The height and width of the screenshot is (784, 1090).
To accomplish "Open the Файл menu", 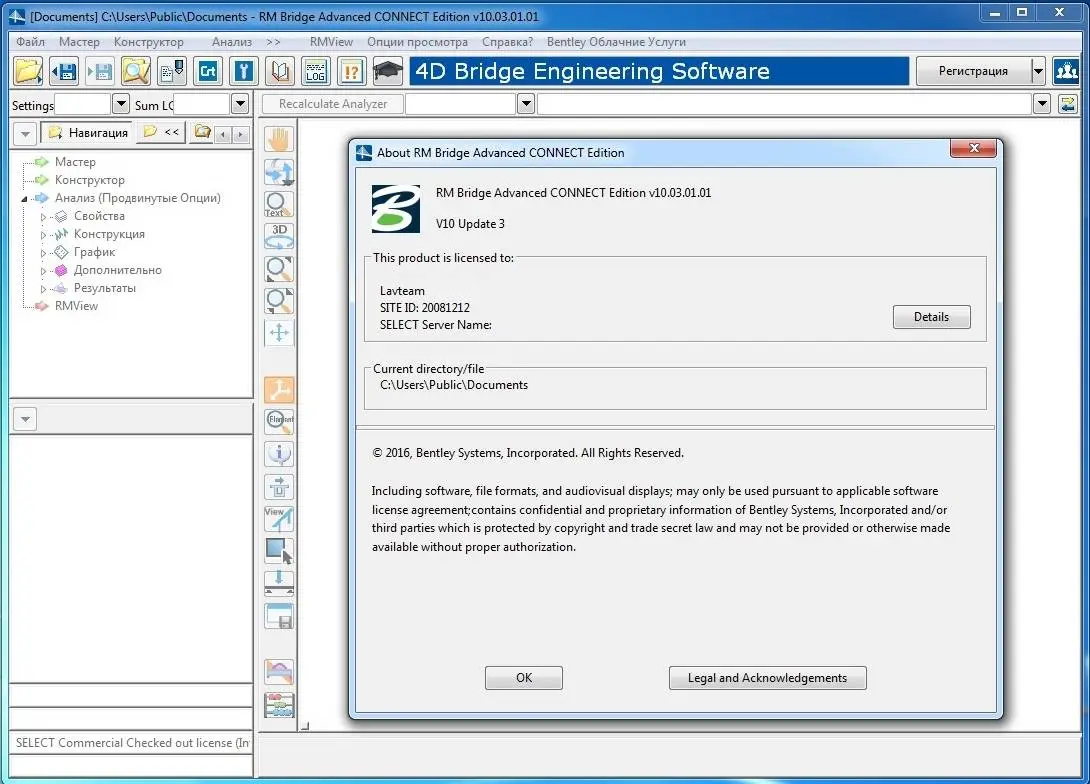I will (31, 42).
